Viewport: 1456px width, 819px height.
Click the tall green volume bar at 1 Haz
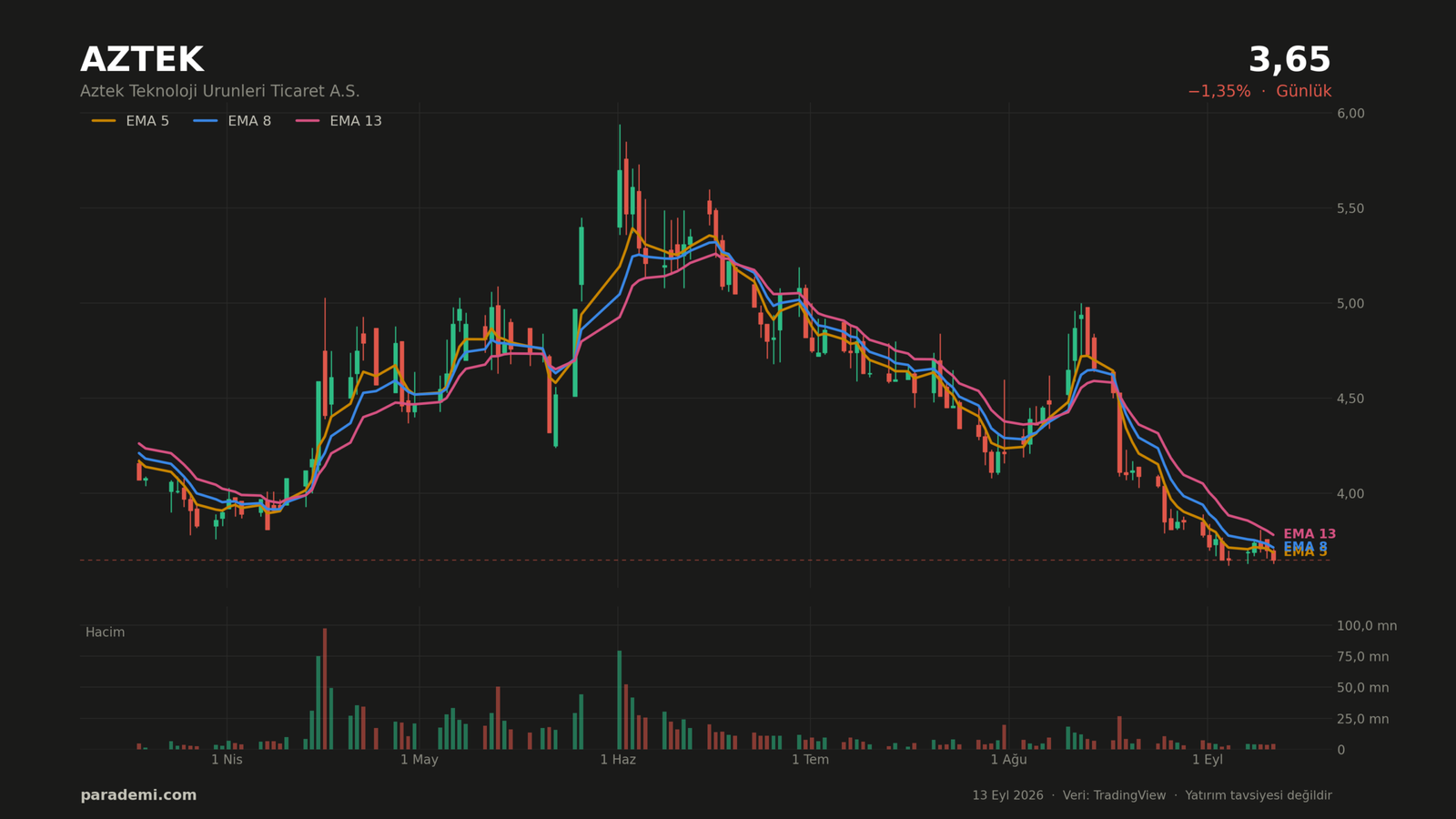coord(620,700)
